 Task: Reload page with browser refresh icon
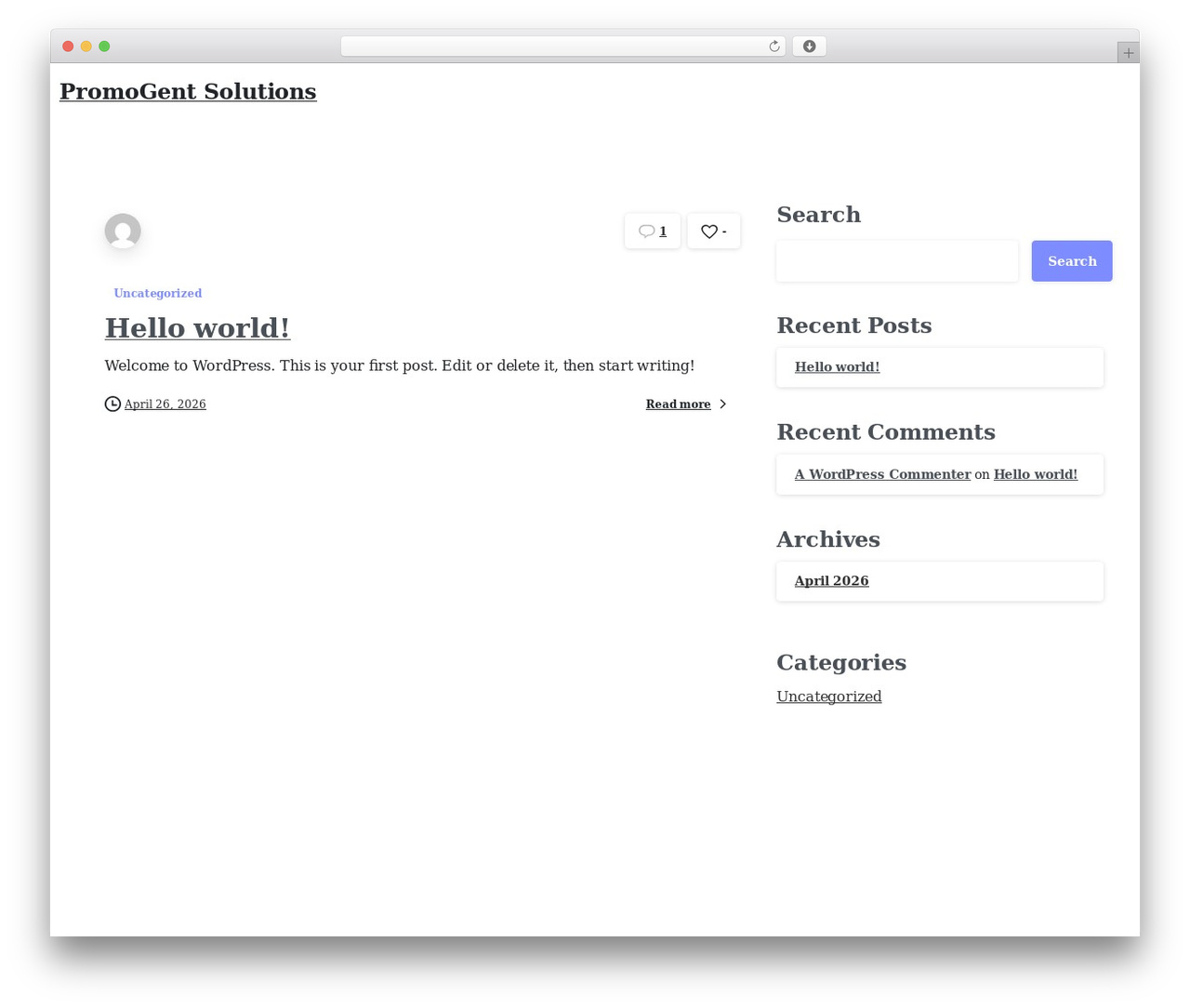coord(773,46)
